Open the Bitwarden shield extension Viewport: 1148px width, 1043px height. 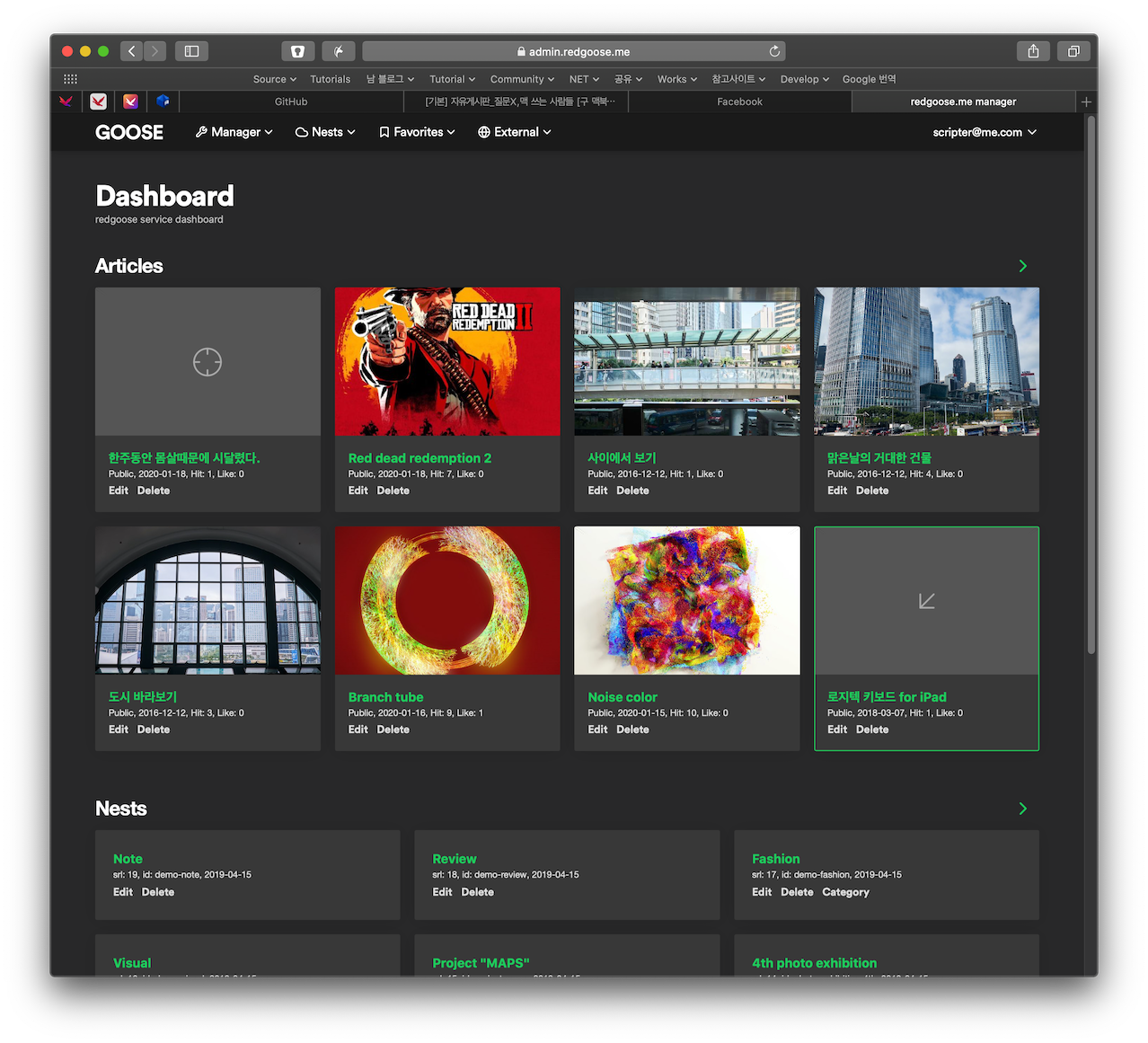point(297,51)
